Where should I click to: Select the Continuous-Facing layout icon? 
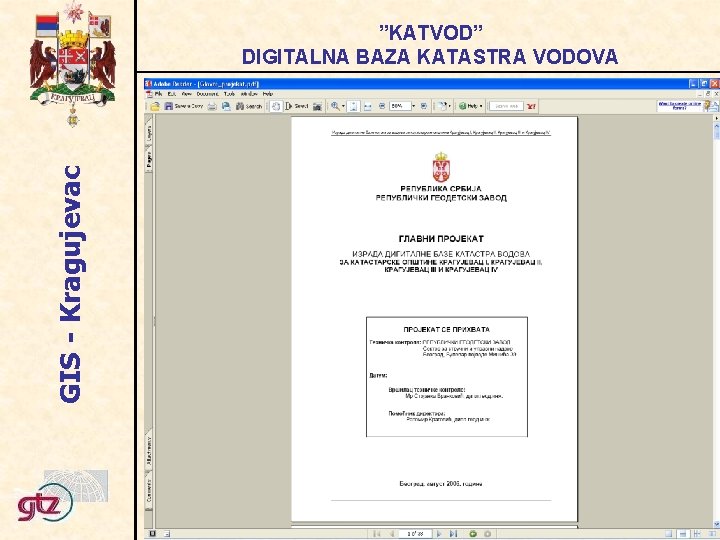click(698, 534)
